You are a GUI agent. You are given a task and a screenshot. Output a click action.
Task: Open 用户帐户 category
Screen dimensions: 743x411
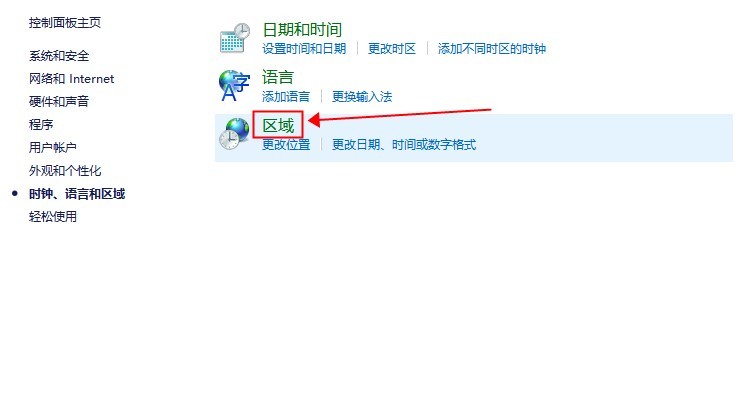[x=53, y=147]
